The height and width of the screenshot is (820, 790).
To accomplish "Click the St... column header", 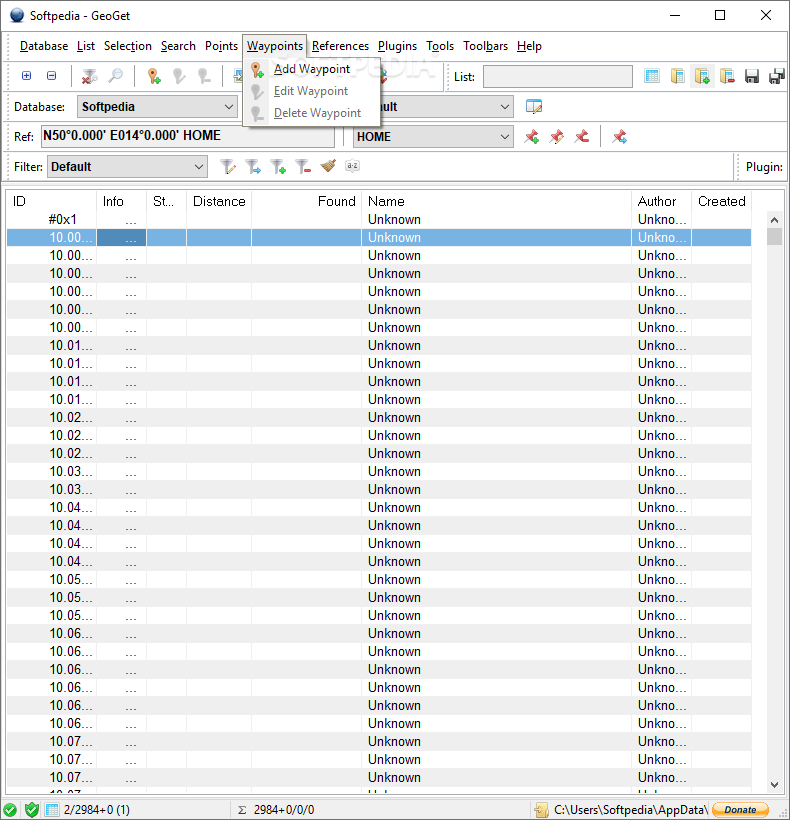I will pyautogui.click(x=166, y=201).
